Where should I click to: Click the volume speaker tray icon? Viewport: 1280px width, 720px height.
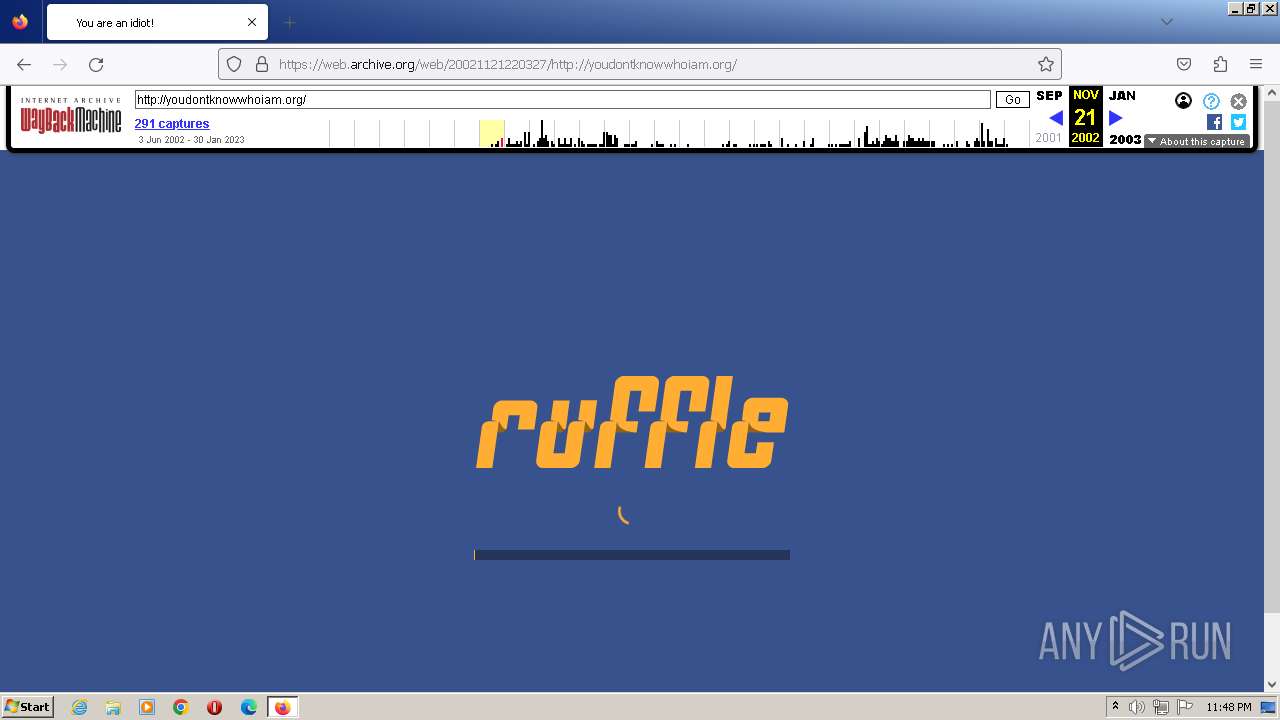point(1137,707)
